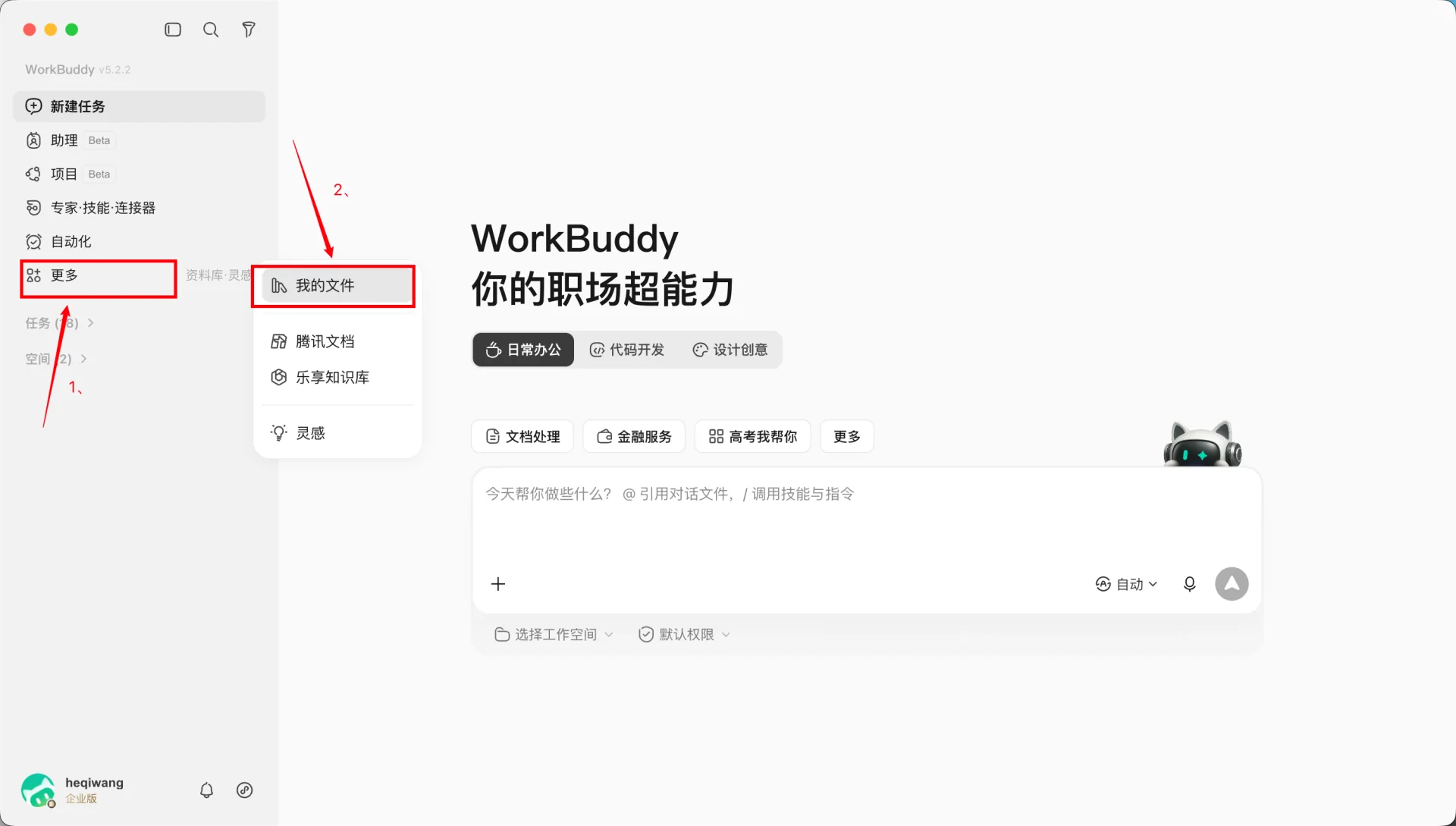Click the yellow minimize window button
Screen dimensions: 1456x826
pos(51,30)
